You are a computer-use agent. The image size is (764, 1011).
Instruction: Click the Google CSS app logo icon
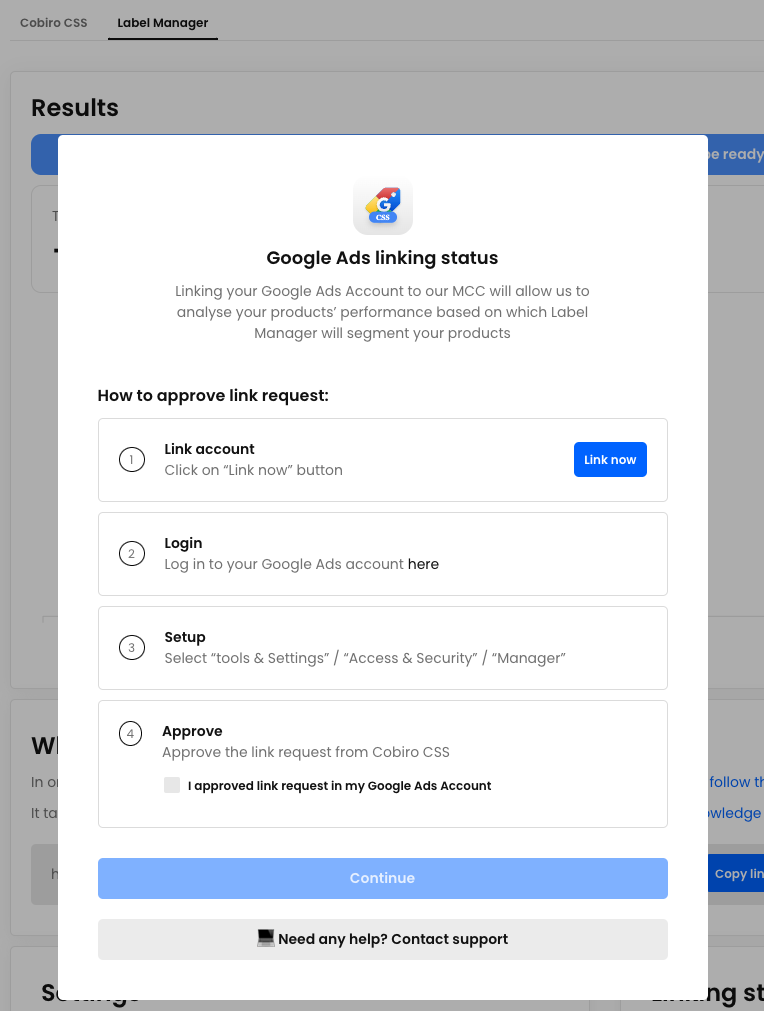[383, 206]
